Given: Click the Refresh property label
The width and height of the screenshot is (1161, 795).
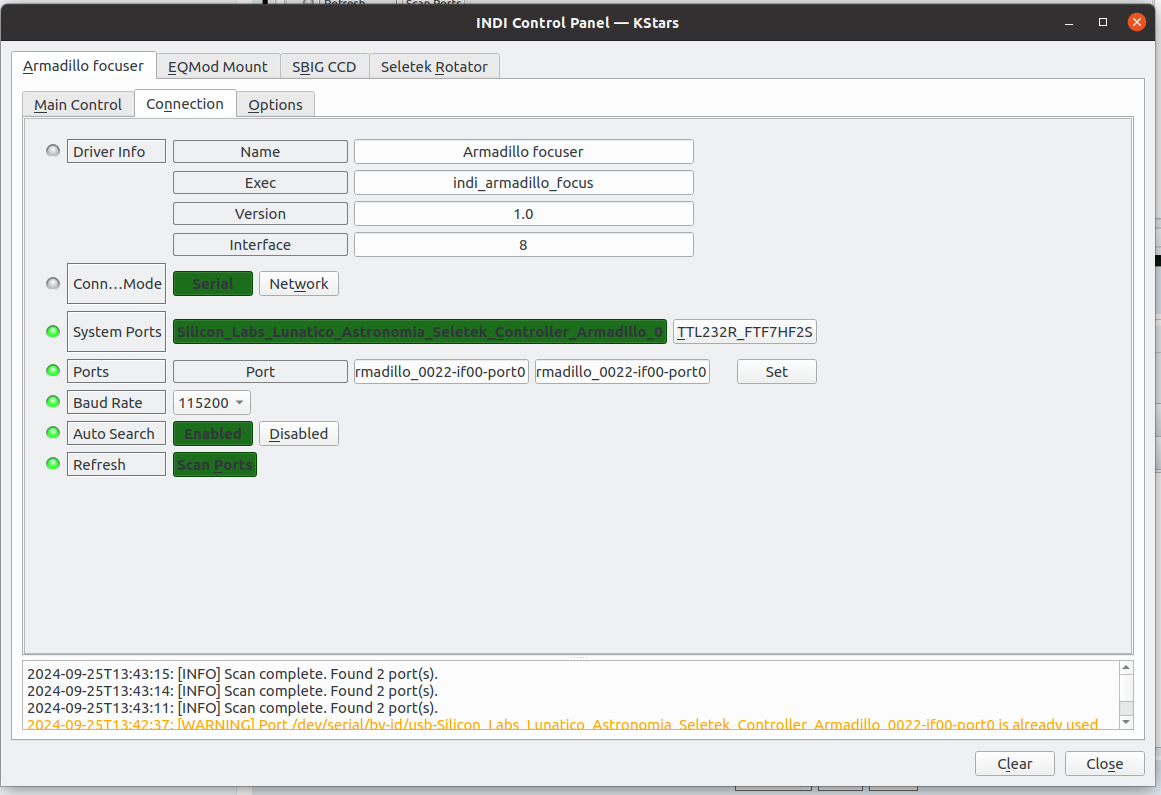Looking at the screenshot, I should coord(116,465).
